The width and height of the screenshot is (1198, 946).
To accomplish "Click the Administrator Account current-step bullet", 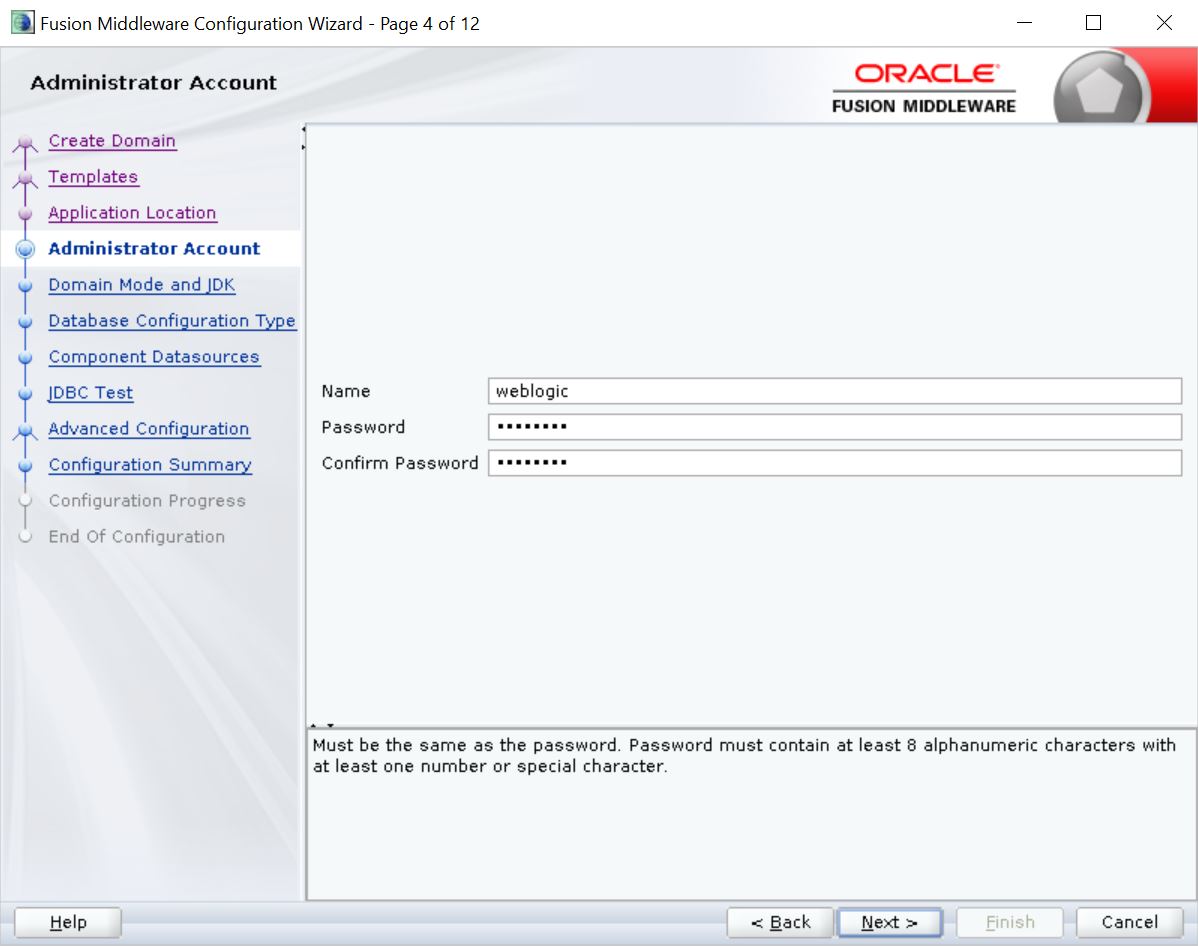I will click(25, 249).
